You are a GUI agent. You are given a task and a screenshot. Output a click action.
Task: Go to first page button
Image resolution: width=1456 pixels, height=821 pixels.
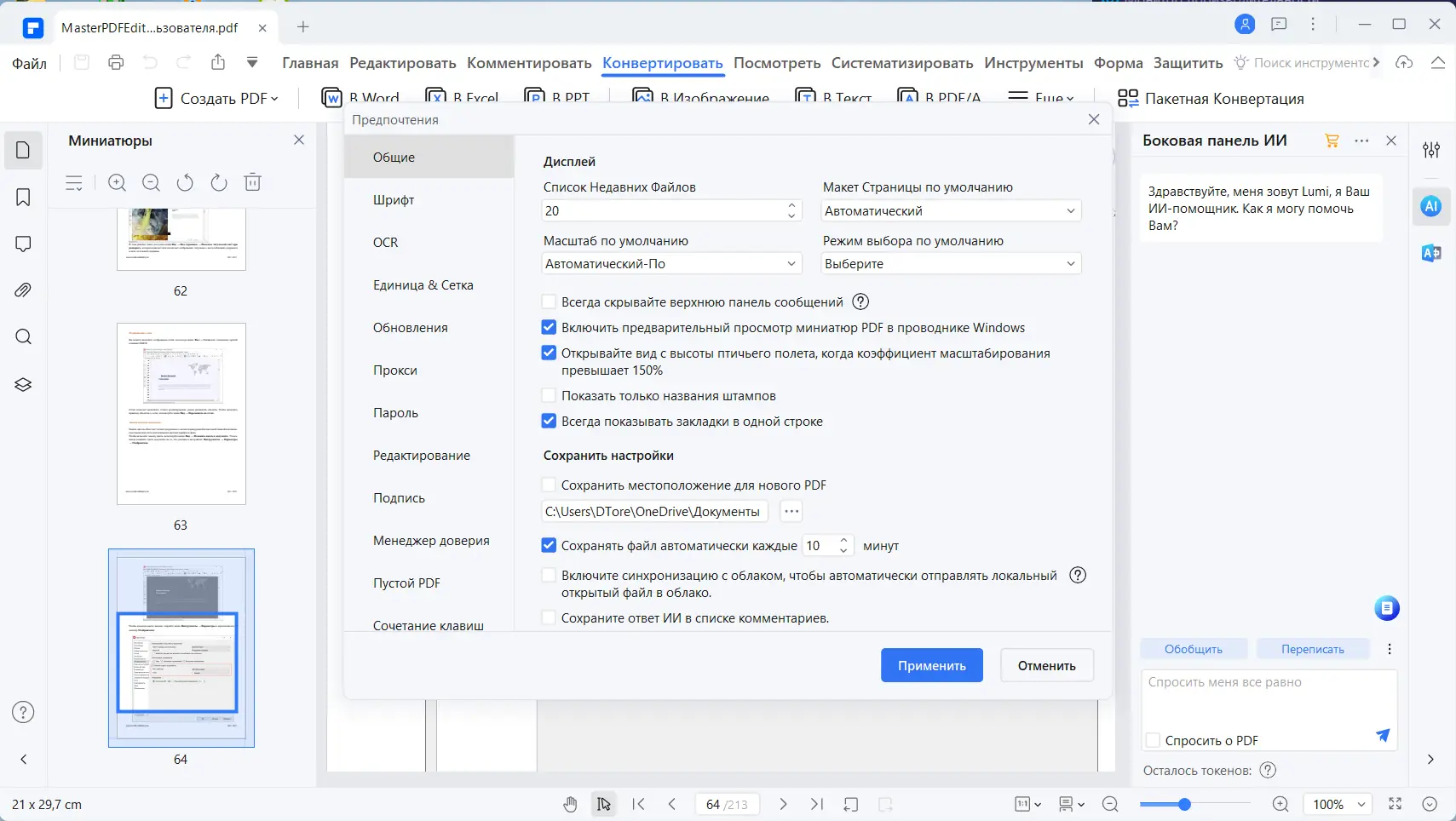click(x=639, y=804)
